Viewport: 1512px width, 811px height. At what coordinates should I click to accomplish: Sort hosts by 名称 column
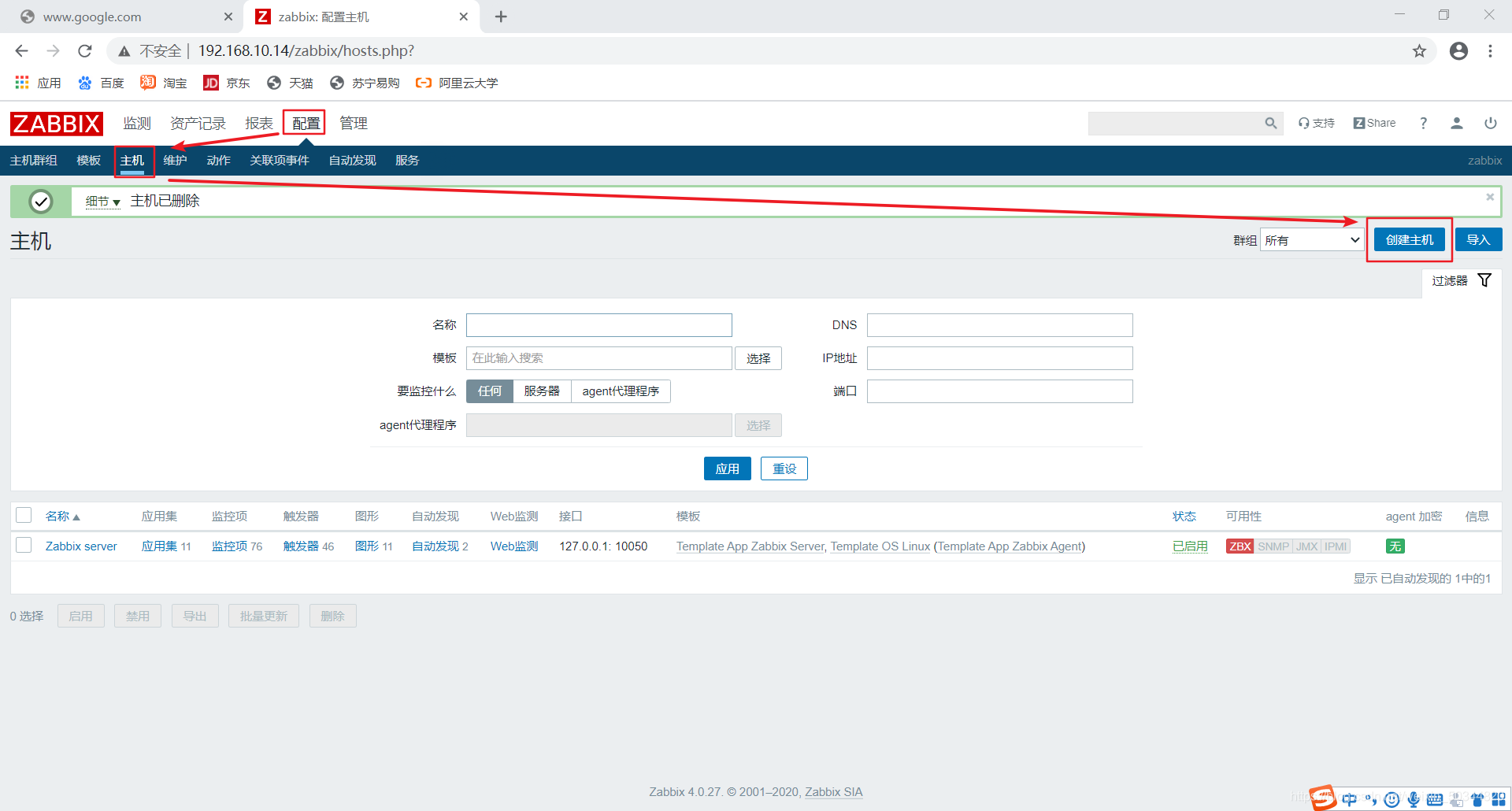click(x=63, y=517)
